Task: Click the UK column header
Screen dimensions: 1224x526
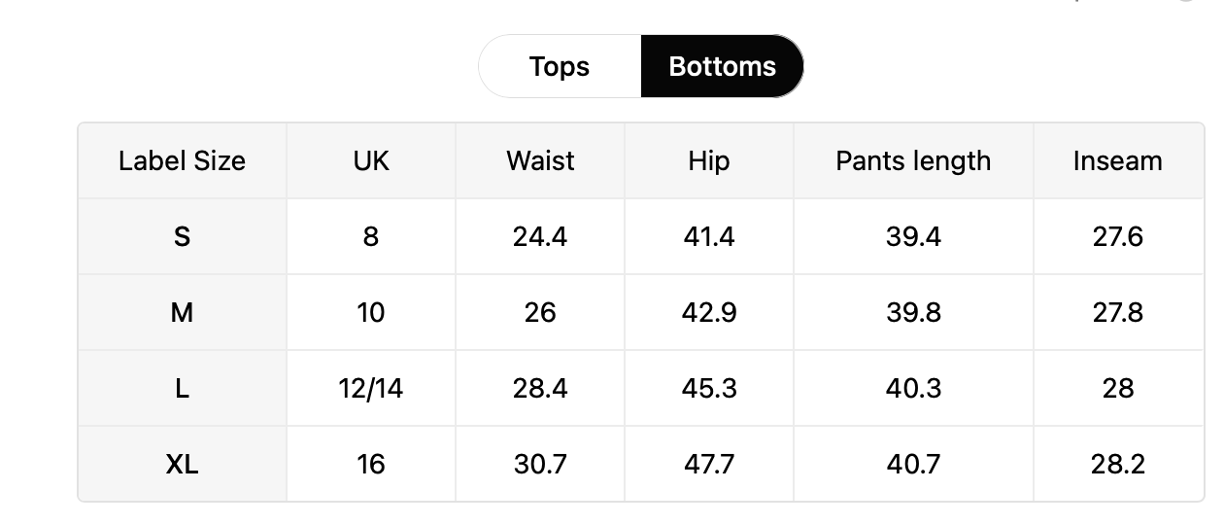Action: coord(371,161)
